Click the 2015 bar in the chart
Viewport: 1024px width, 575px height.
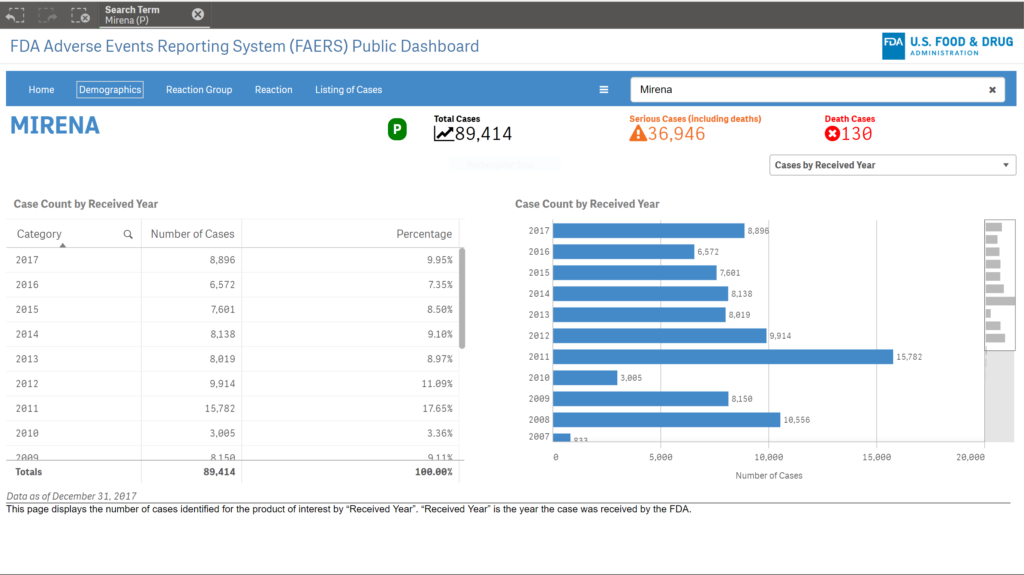635,272
